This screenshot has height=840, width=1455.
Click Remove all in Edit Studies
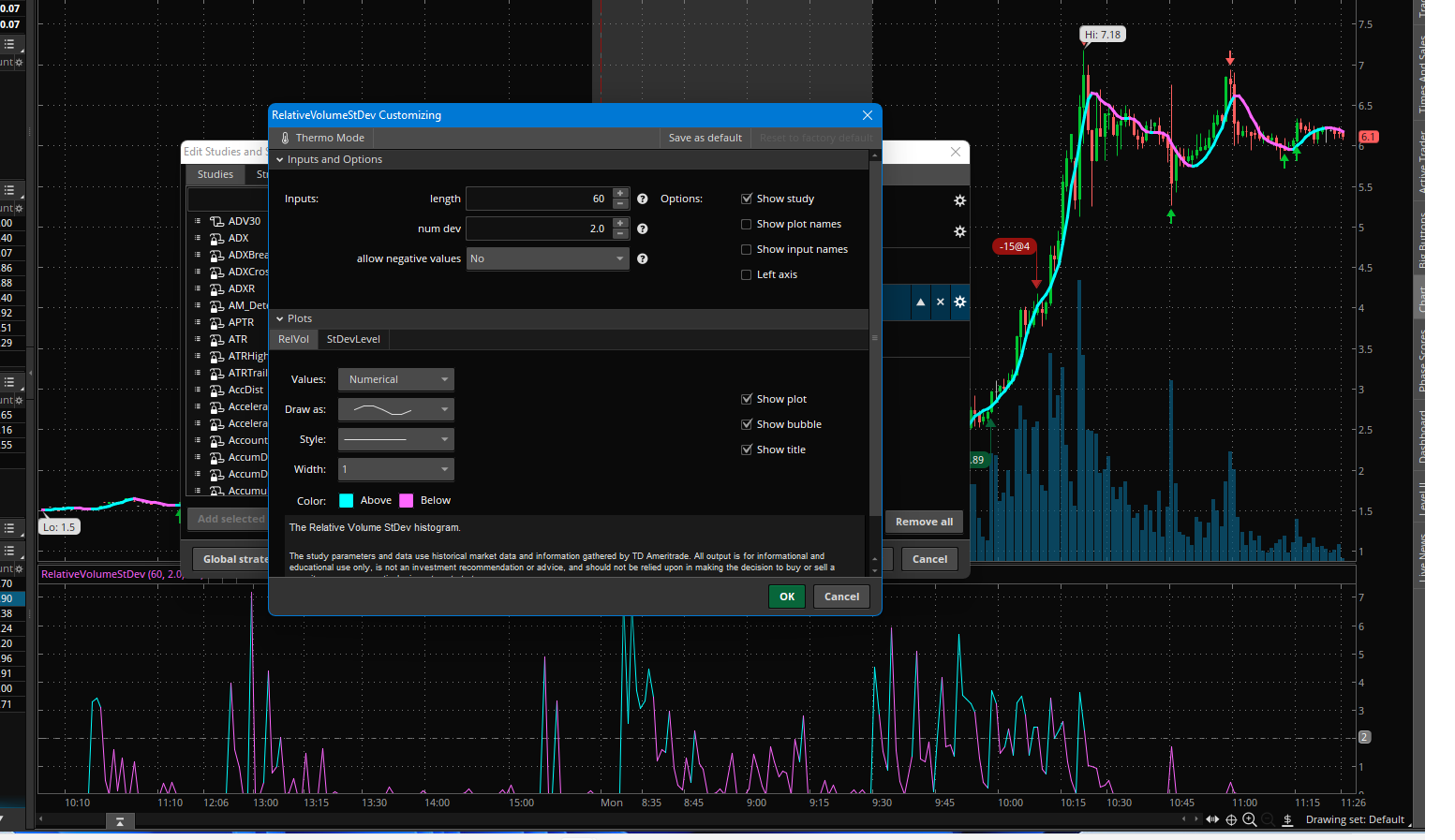coord(924,522)
